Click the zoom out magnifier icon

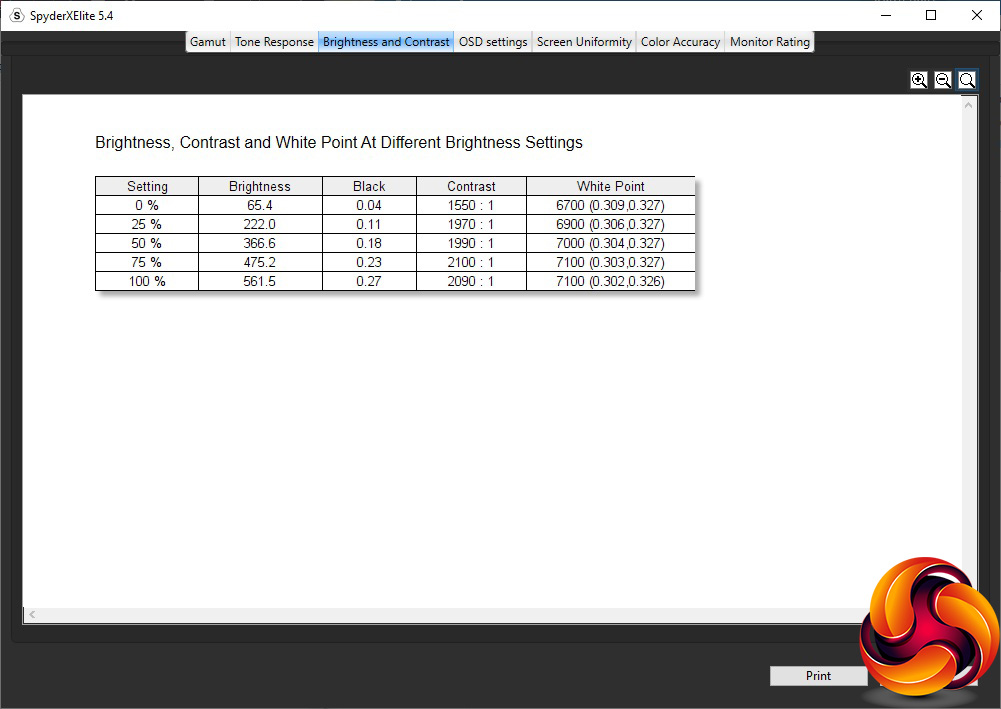point(942,80)
